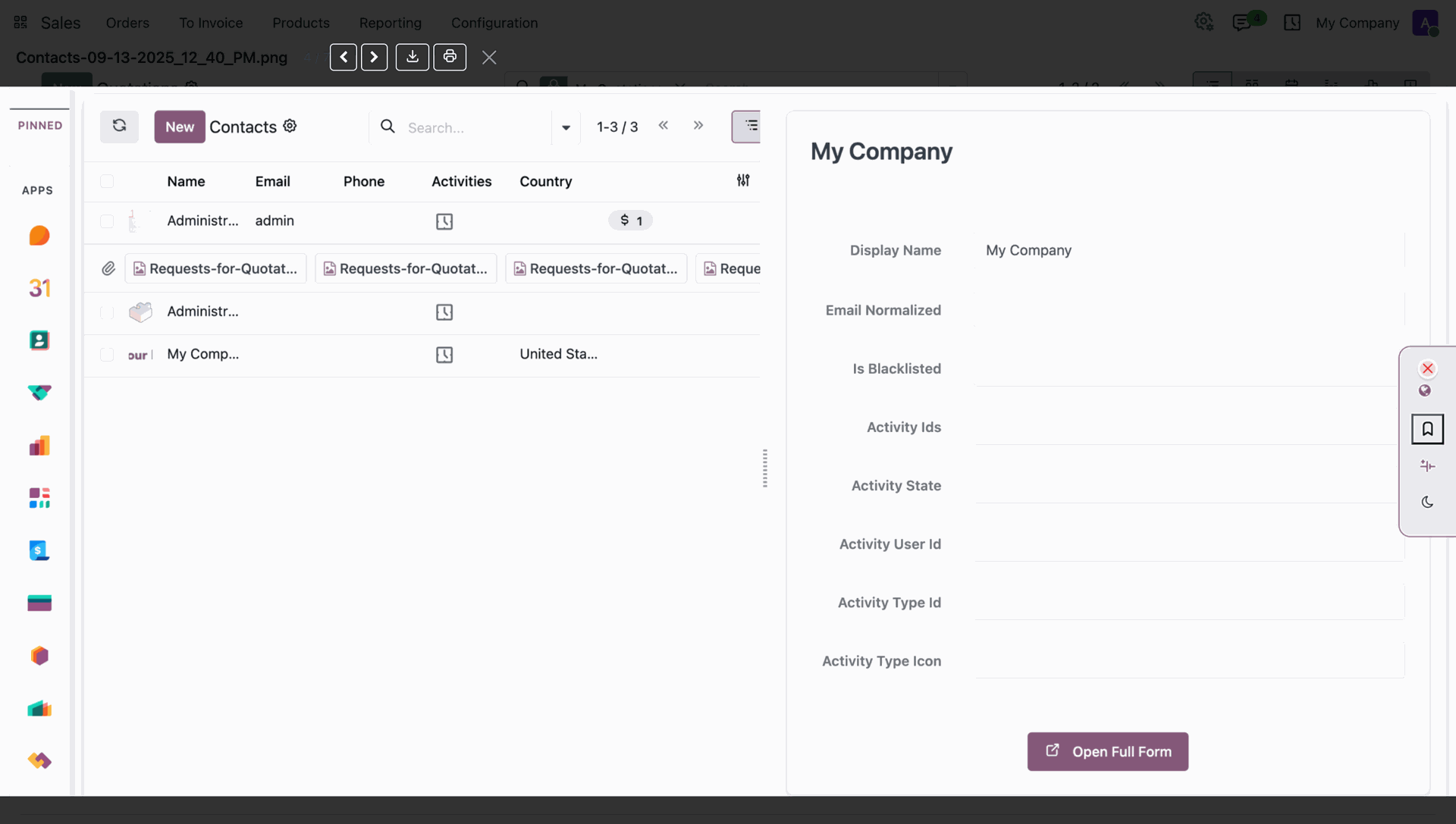Viewport: 1456px width, 824px height.
Task: Click the paperclip attachments icon
Action: 108,268
